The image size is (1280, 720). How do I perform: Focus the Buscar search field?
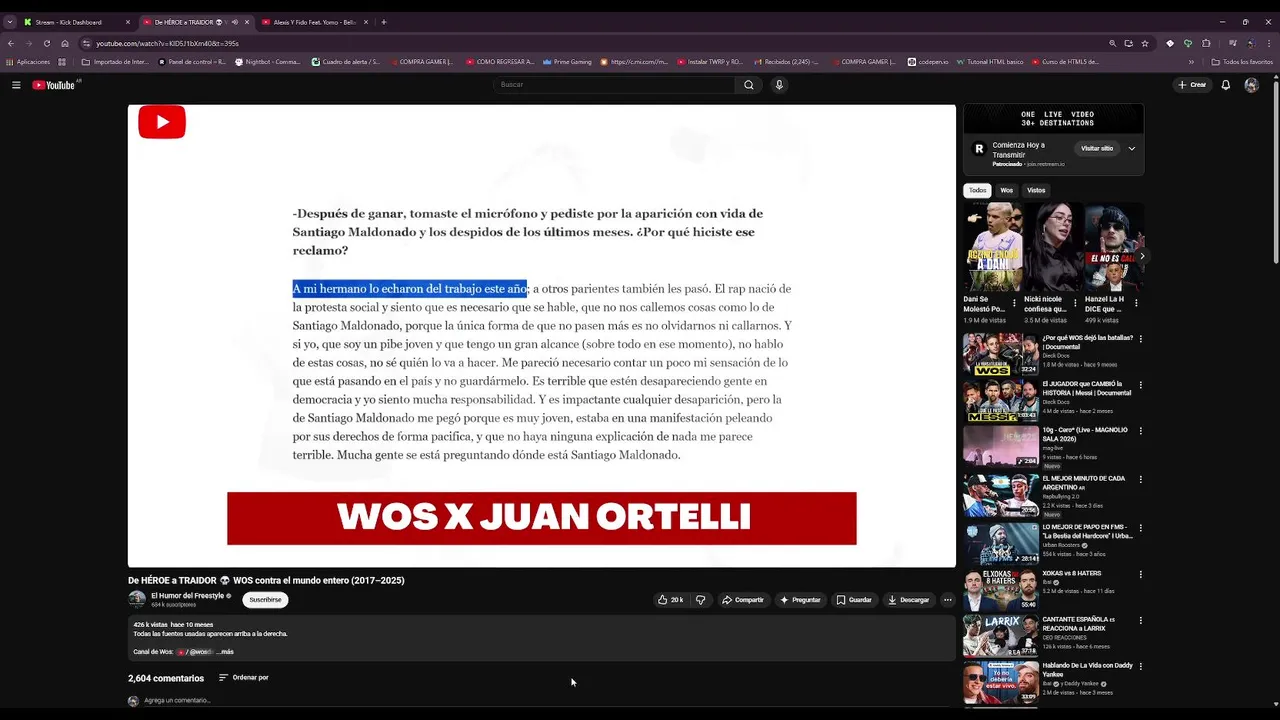point(615,85)
